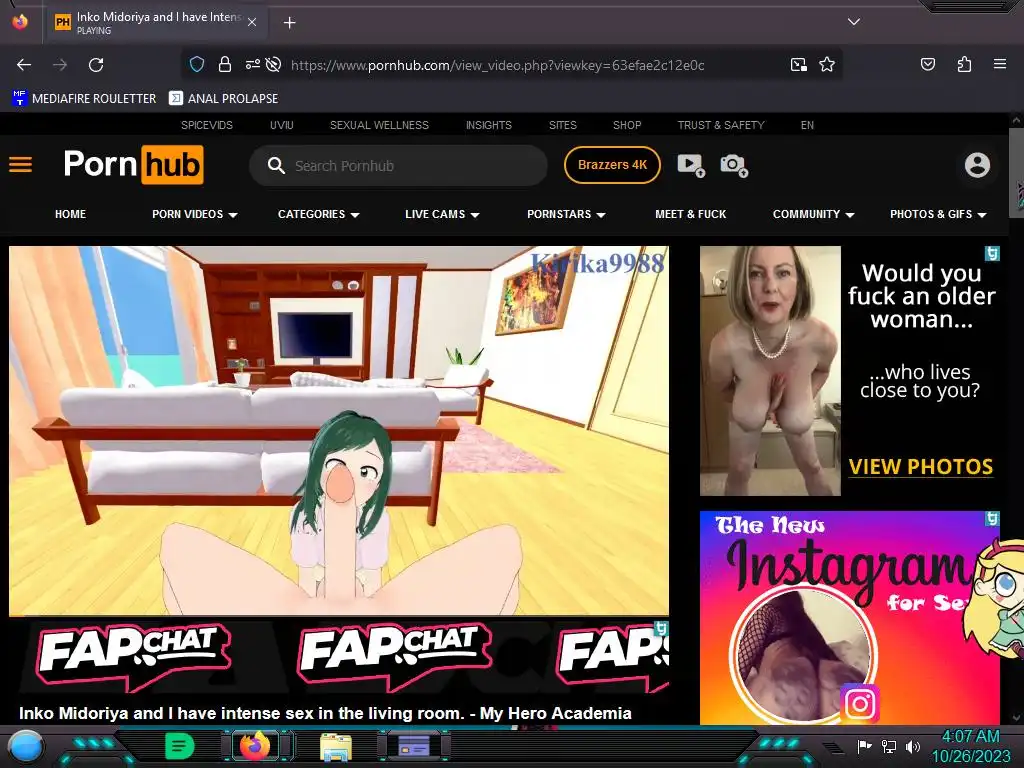Toggle picture-in-picture icon in address bar
This screenshot has width=1024, height=768.
pos(798,65)
